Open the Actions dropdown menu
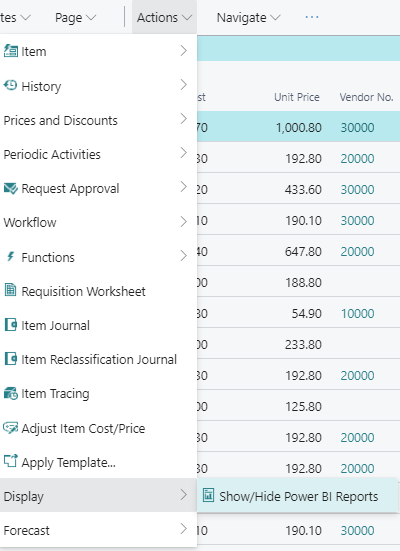400x551 pixels. (164, 17)
